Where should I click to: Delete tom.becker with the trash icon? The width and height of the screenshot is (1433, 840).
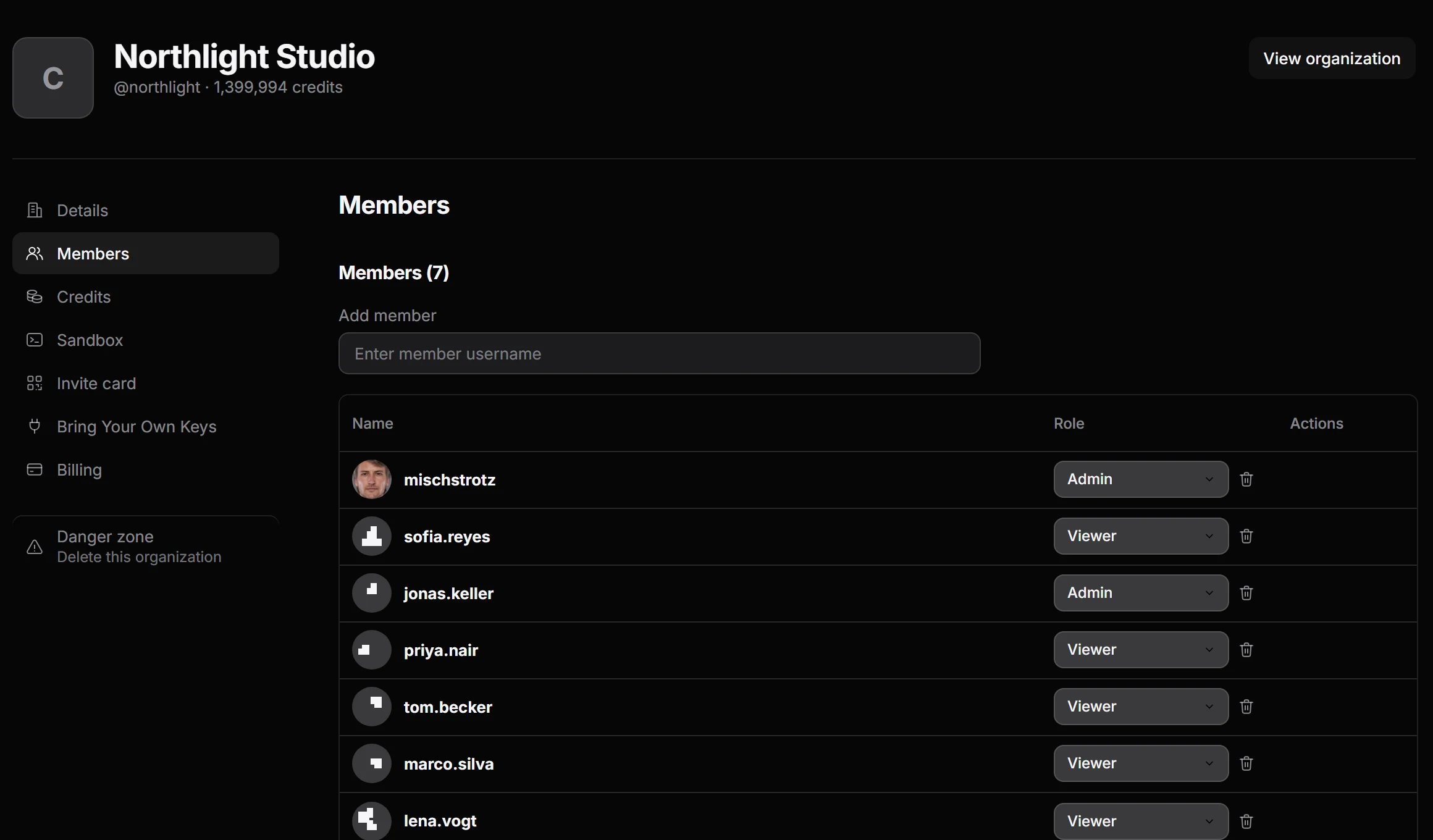1246,707
